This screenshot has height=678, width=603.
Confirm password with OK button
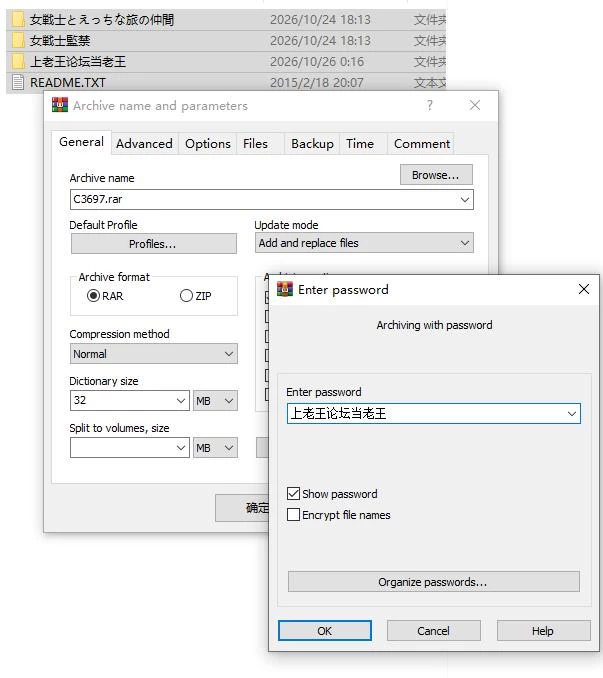click(x=325, y=631)
